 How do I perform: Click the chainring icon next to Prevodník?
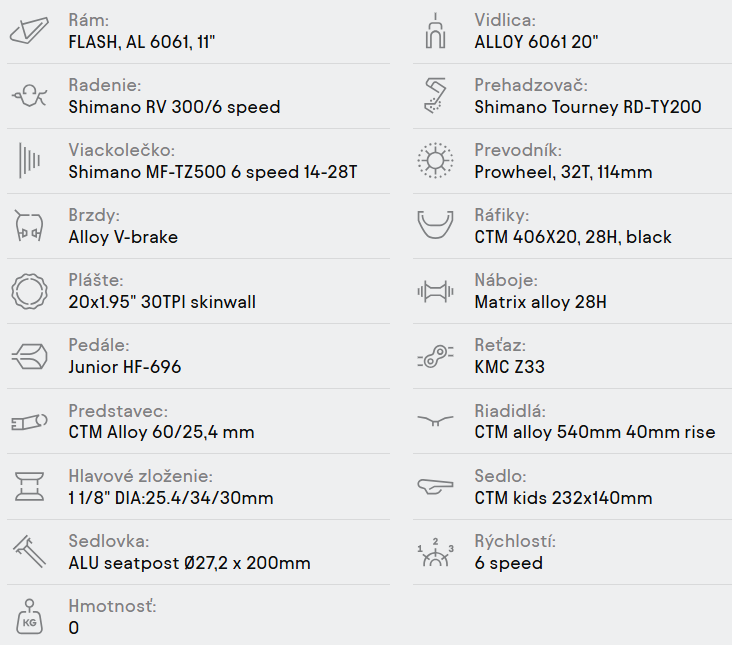point(434,161)
